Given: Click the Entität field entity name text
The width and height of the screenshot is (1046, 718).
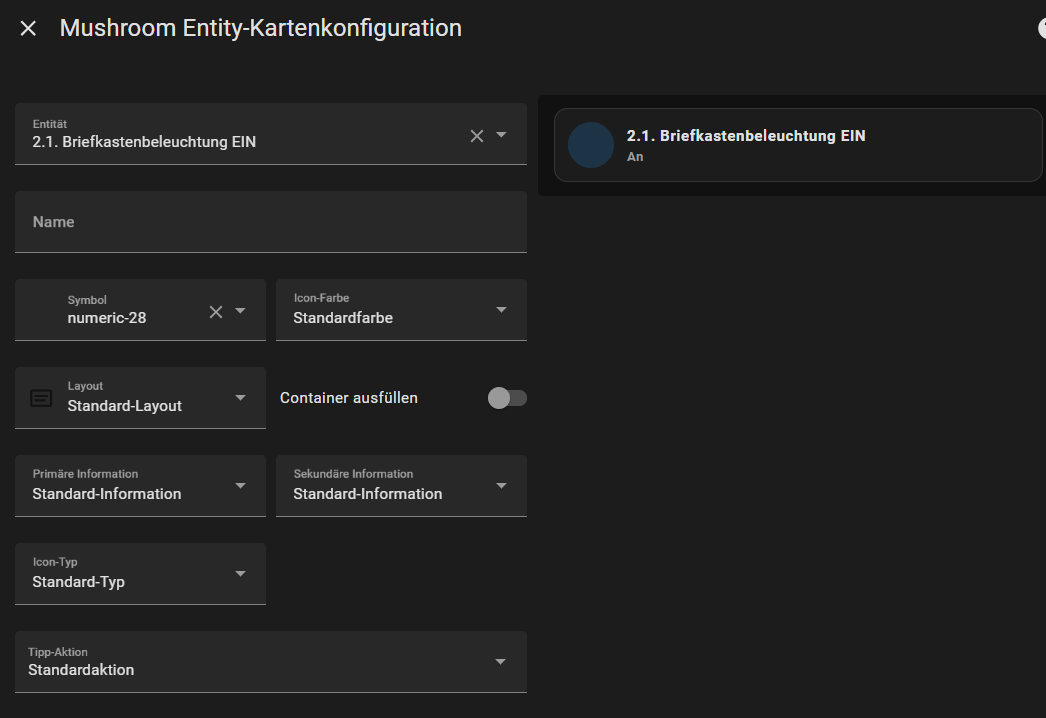Looking at the screenshot, I should click(x=144, y=142).
